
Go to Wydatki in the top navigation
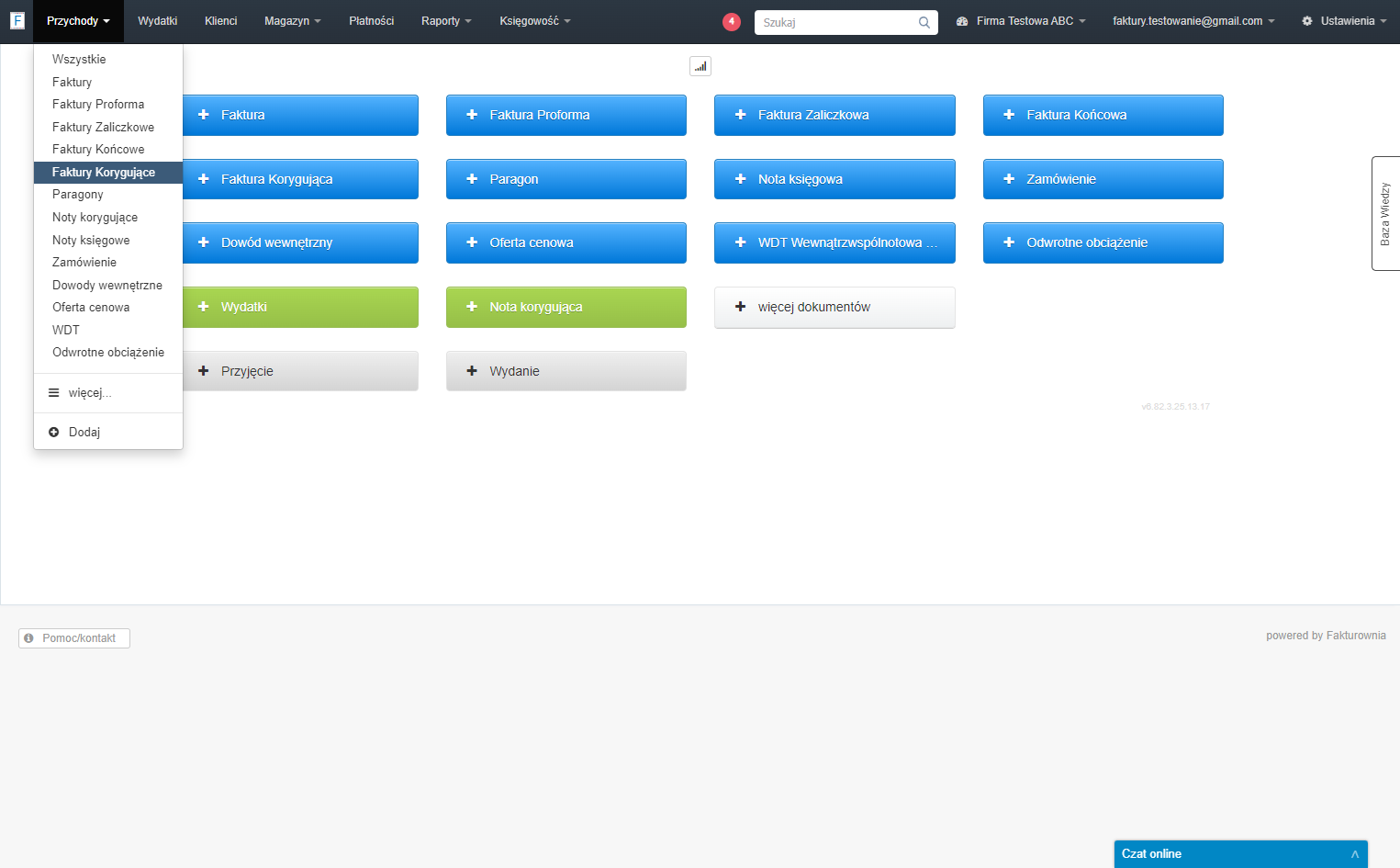click(x=158, y=21)
